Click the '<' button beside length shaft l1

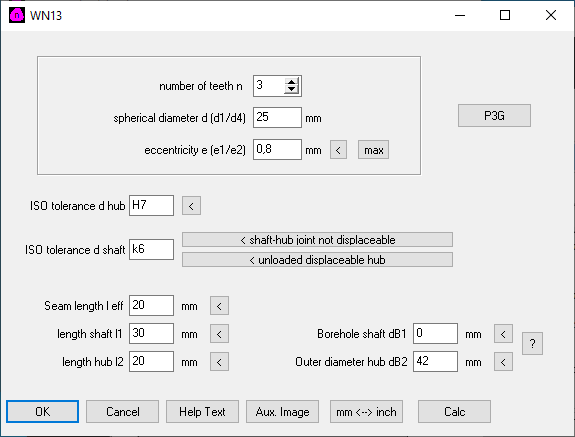click(x=219, y=334)
